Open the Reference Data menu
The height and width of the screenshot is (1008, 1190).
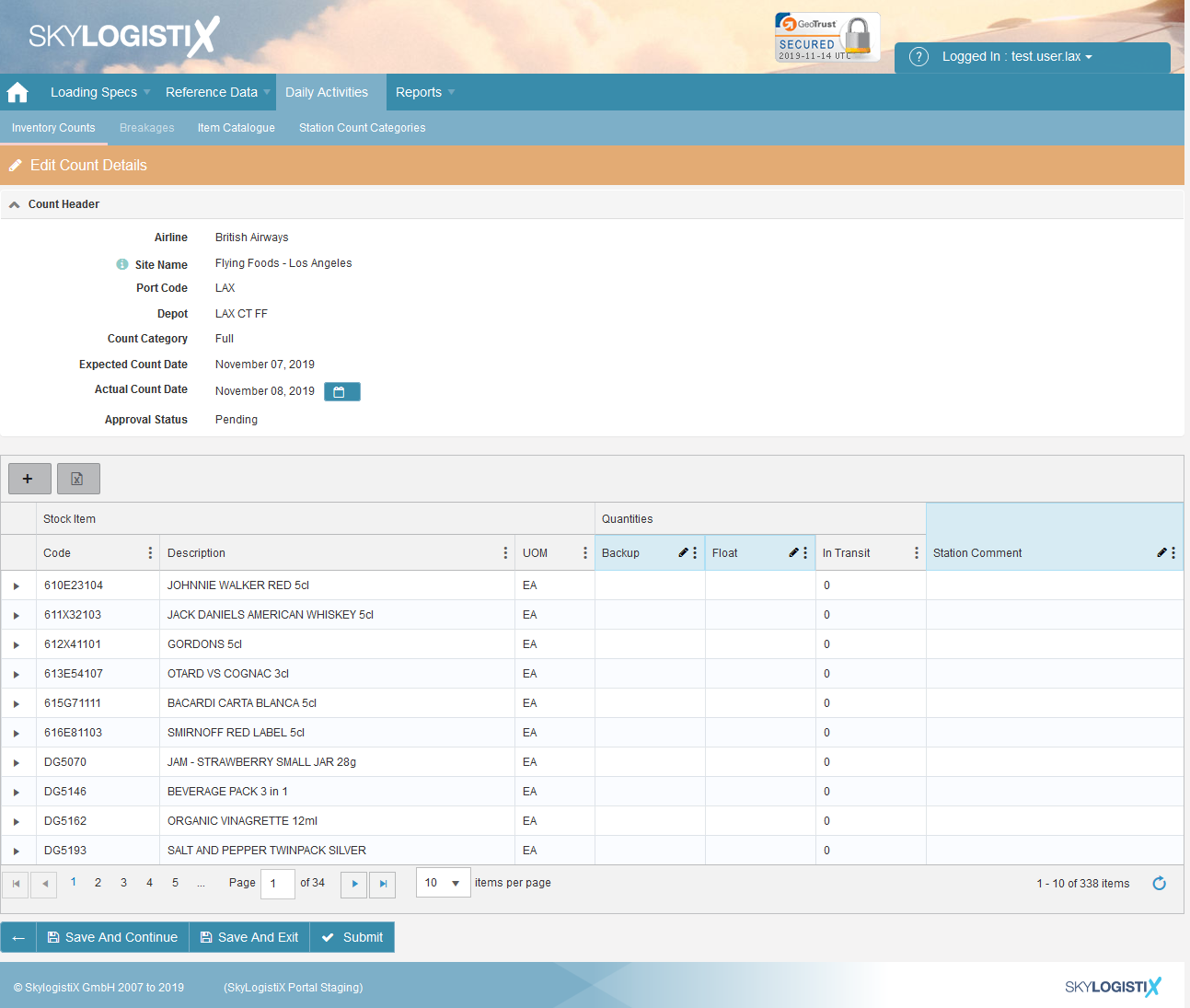[218, 92]
